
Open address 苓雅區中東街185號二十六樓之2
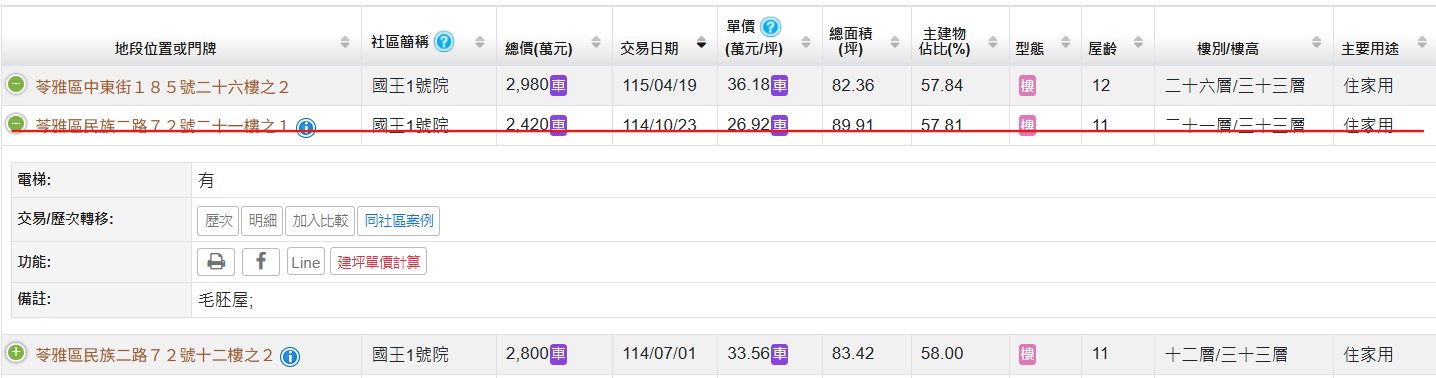(162, 87)
